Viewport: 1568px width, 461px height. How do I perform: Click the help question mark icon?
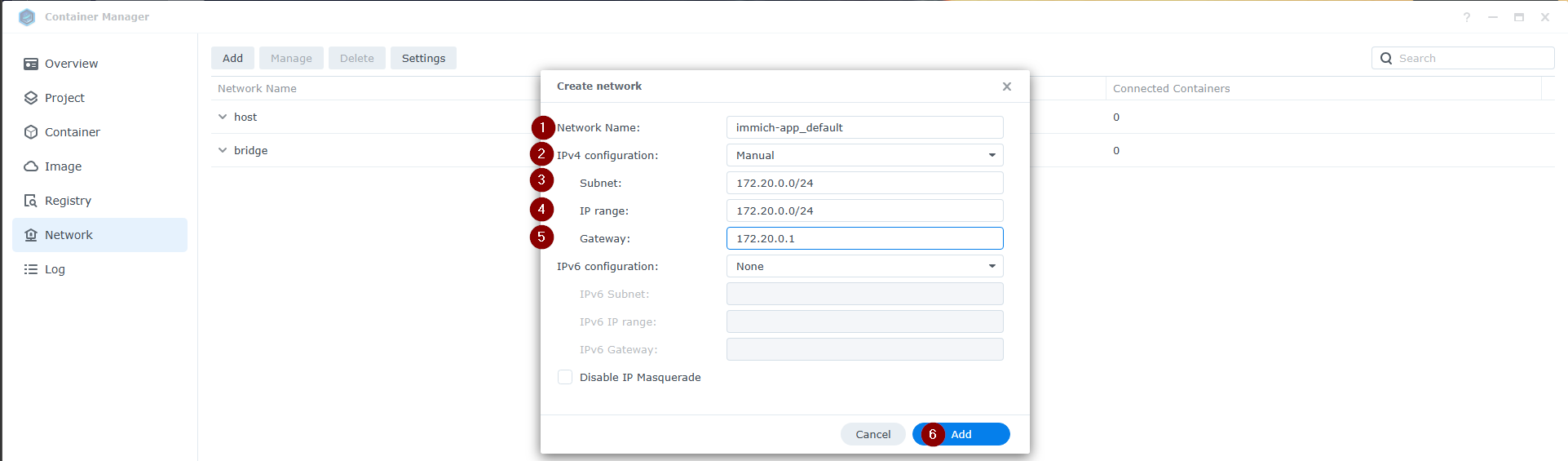[1467, 17]
